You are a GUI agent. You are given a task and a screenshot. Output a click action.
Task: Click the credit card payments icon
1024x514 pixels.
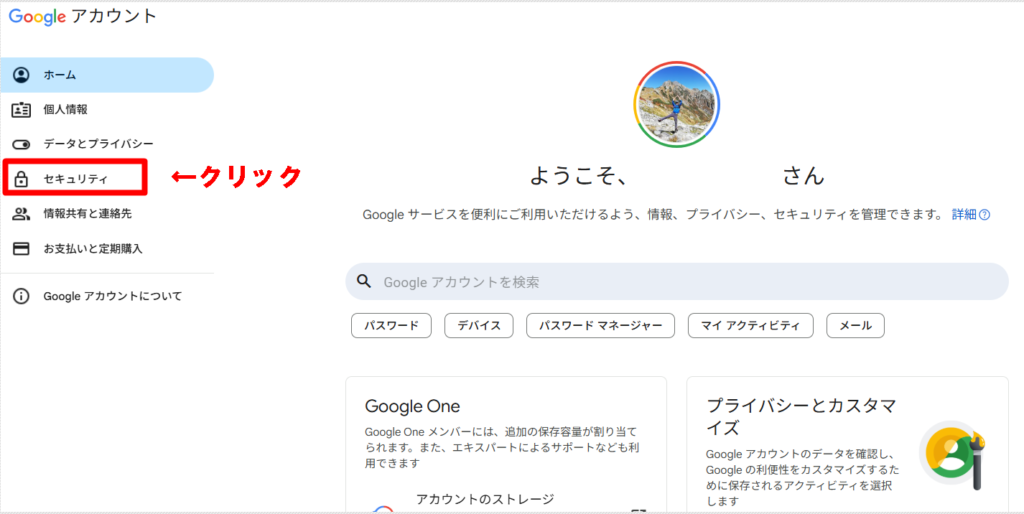click(x=21, y=248)
